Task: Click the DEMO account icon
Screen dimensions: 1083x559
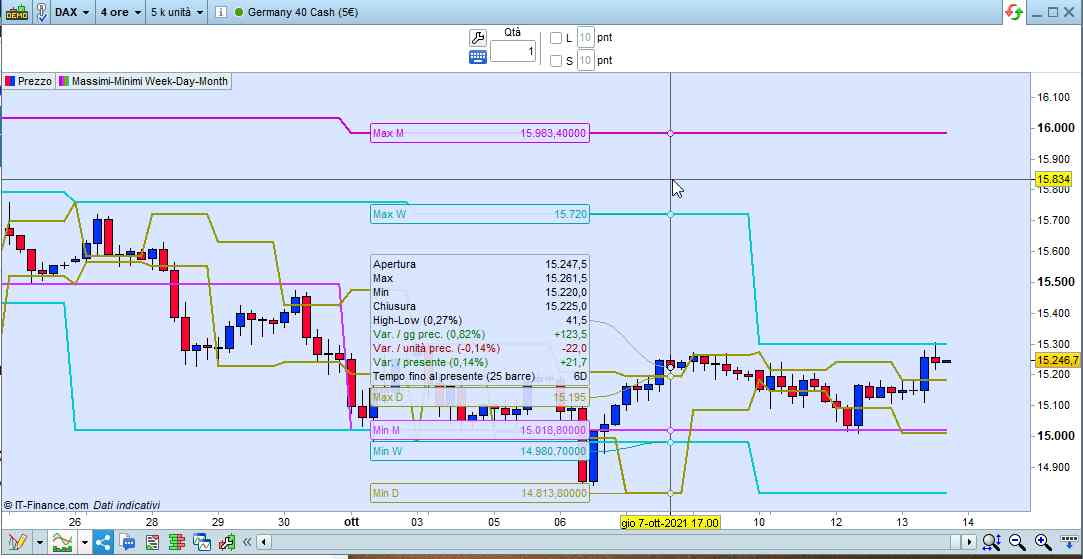Action: pyautogui.click(x=17, y=12)
